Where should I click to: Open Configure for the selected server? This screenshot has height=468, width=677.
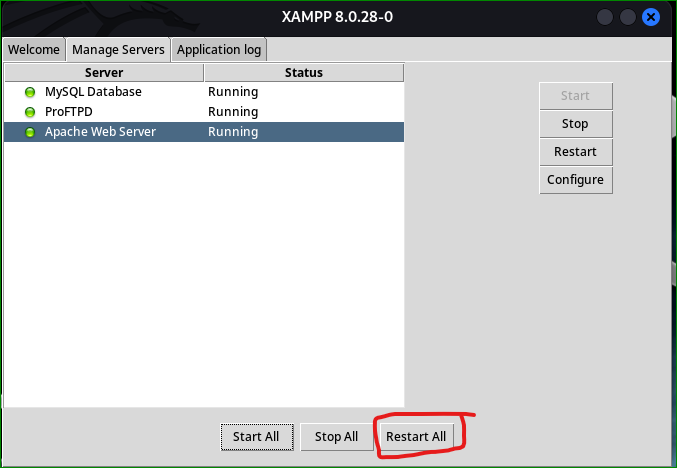click(x=576, y=180)
